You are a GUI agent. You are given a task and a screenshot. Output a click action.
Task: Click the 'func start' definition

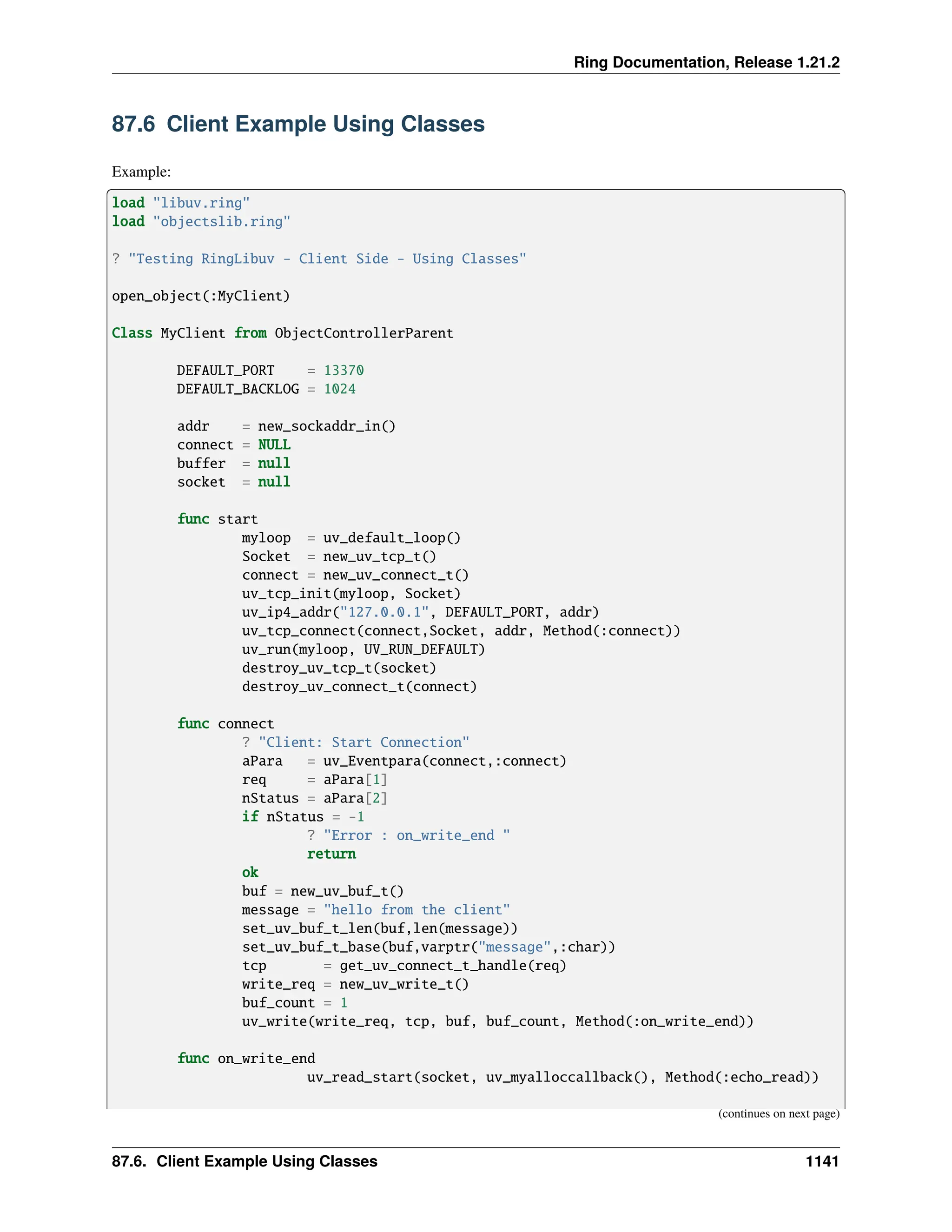[217, 519]
